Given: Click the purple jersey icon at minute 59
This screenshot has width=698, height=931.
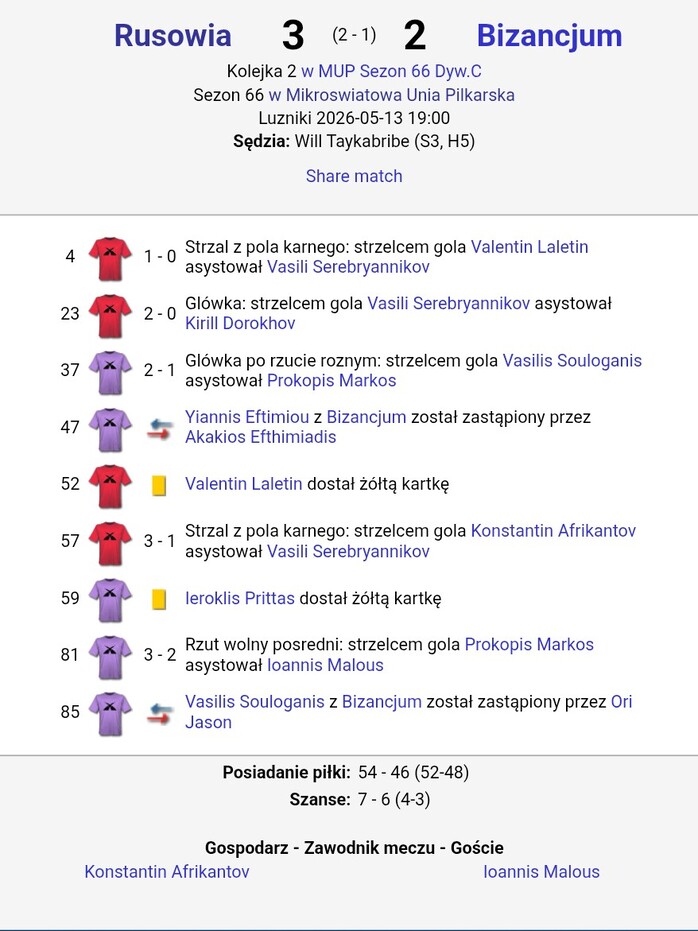Looking at the screenshot, I should coord(110,600).
